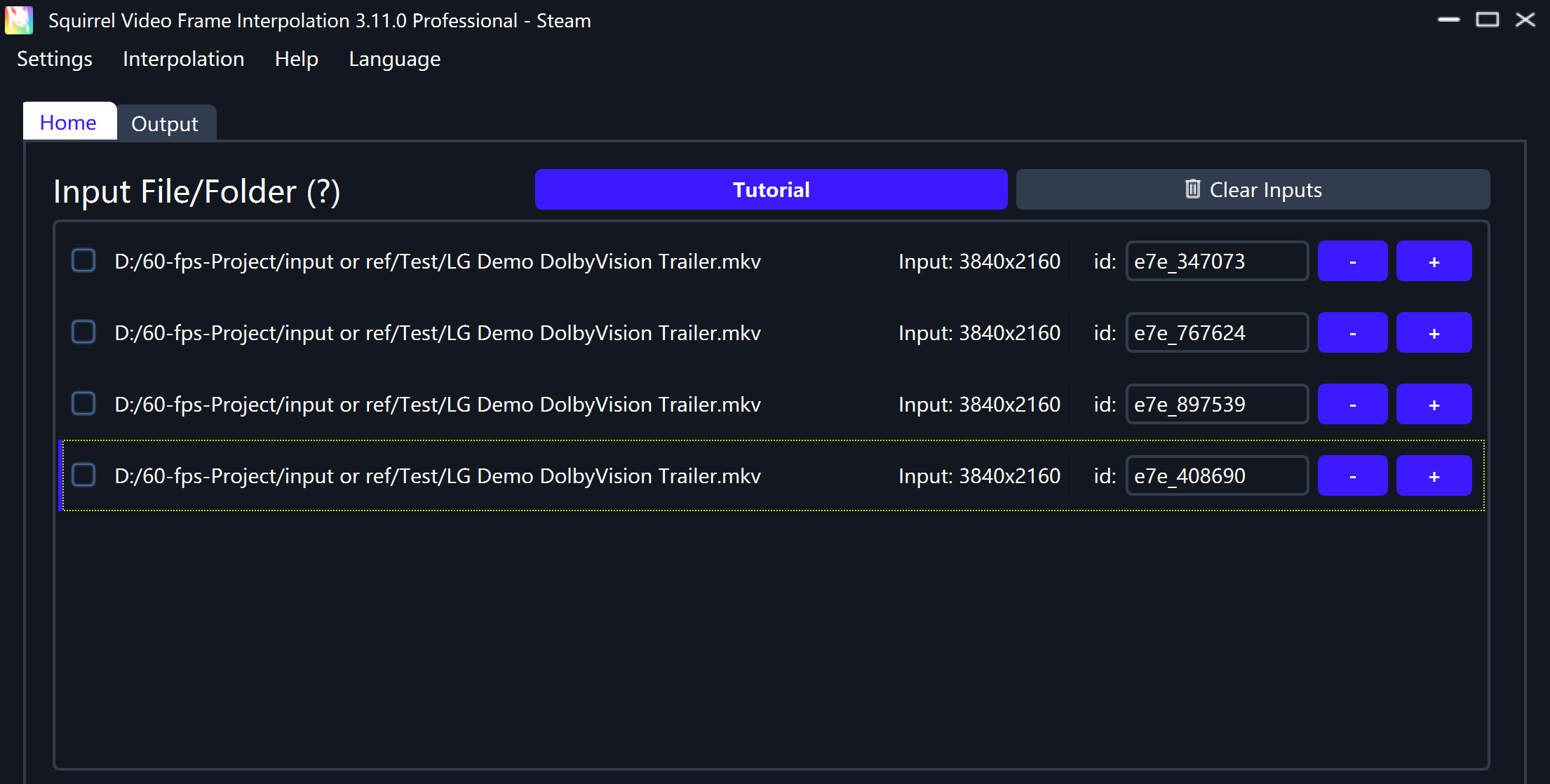
Task: Click the Squirrel app logo in the title bar
Action: [19, 20]
